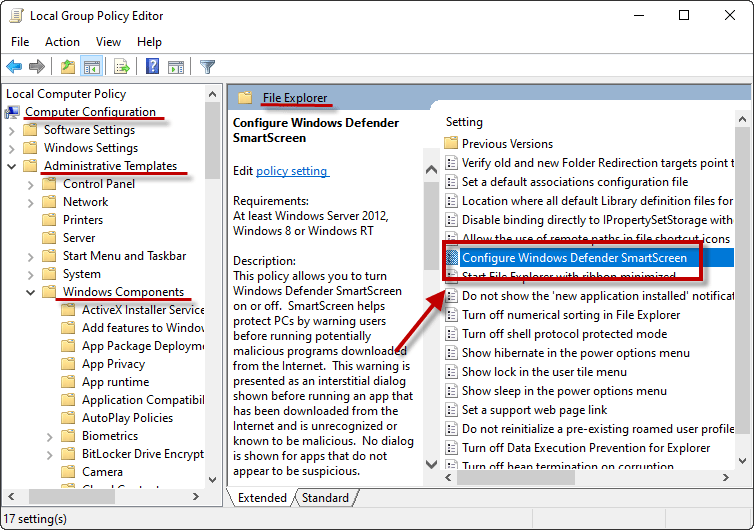The image size is (754, 530).
Task: Open the File menu
Action: (20, 42)
